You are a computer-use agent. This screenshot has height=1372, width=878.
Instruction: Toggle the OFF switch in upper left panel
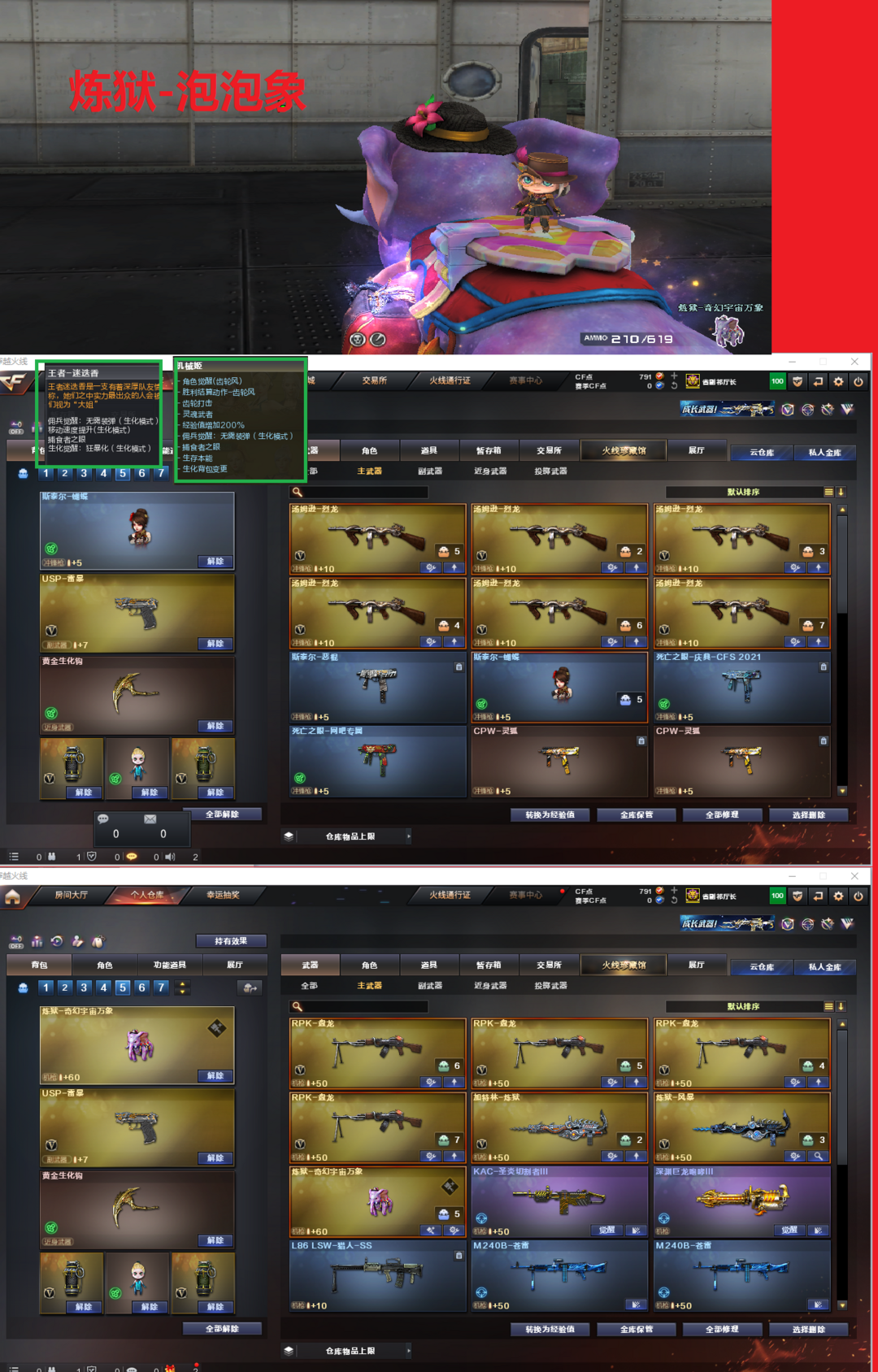(15, 427)
